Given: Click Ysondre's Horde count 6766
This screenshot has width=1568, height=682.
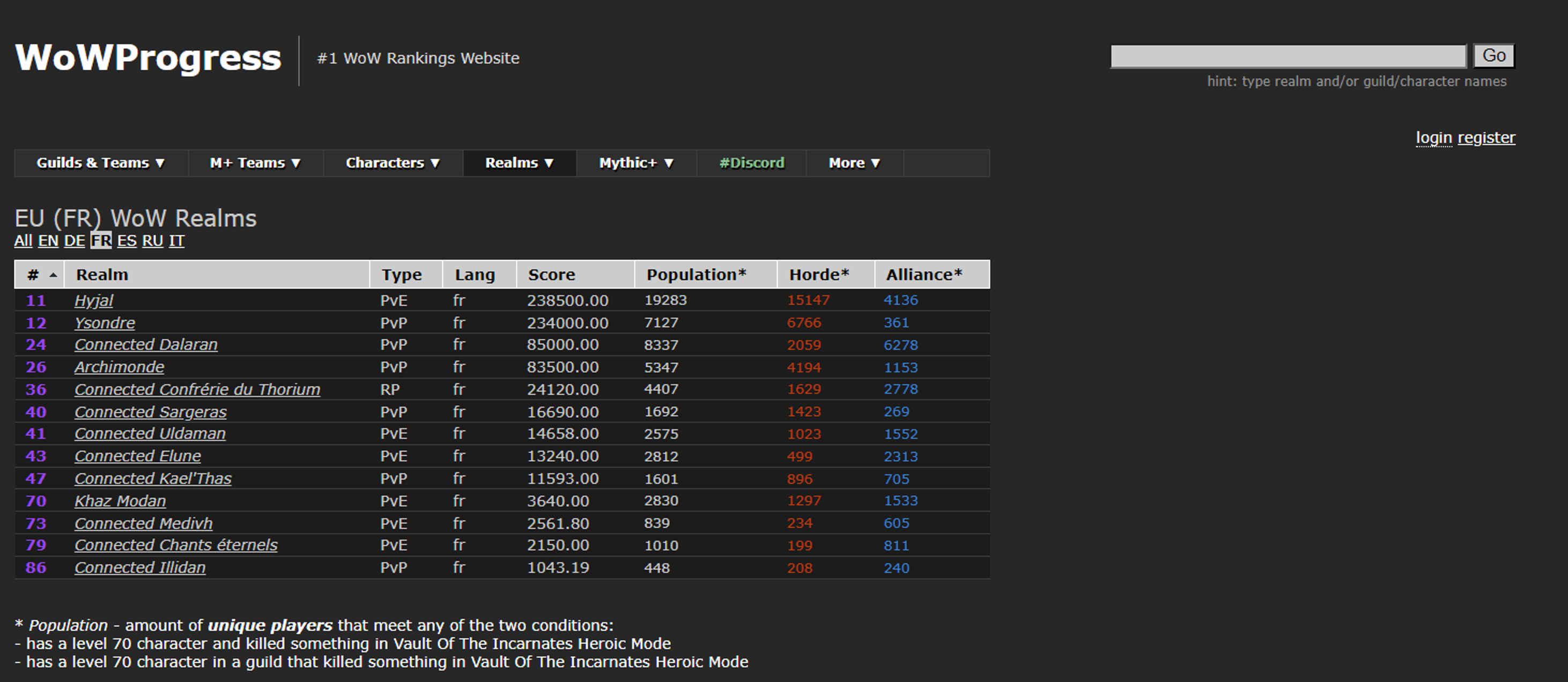Looking at the screenshot, I should [804, 323].
